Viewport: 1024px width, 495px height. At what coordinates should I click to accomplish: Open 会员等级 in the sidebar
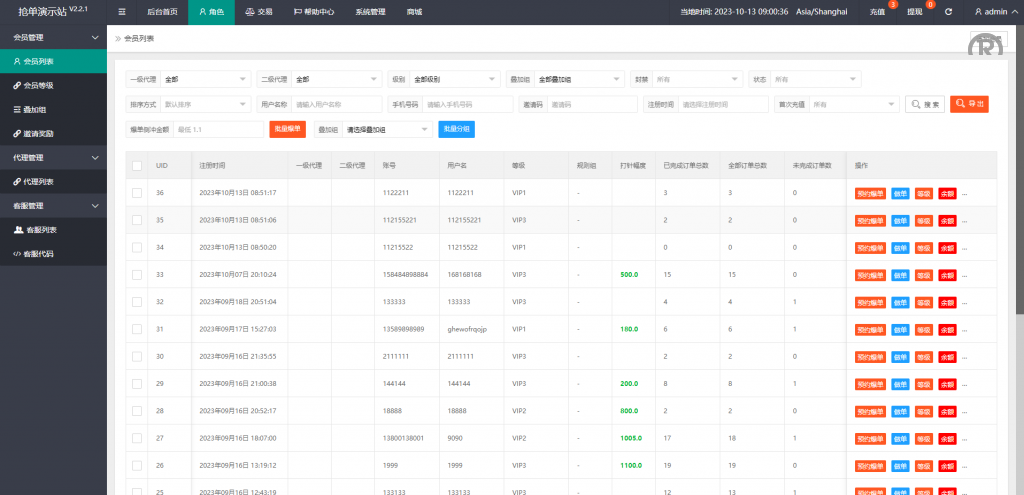[x=39, y=85]
